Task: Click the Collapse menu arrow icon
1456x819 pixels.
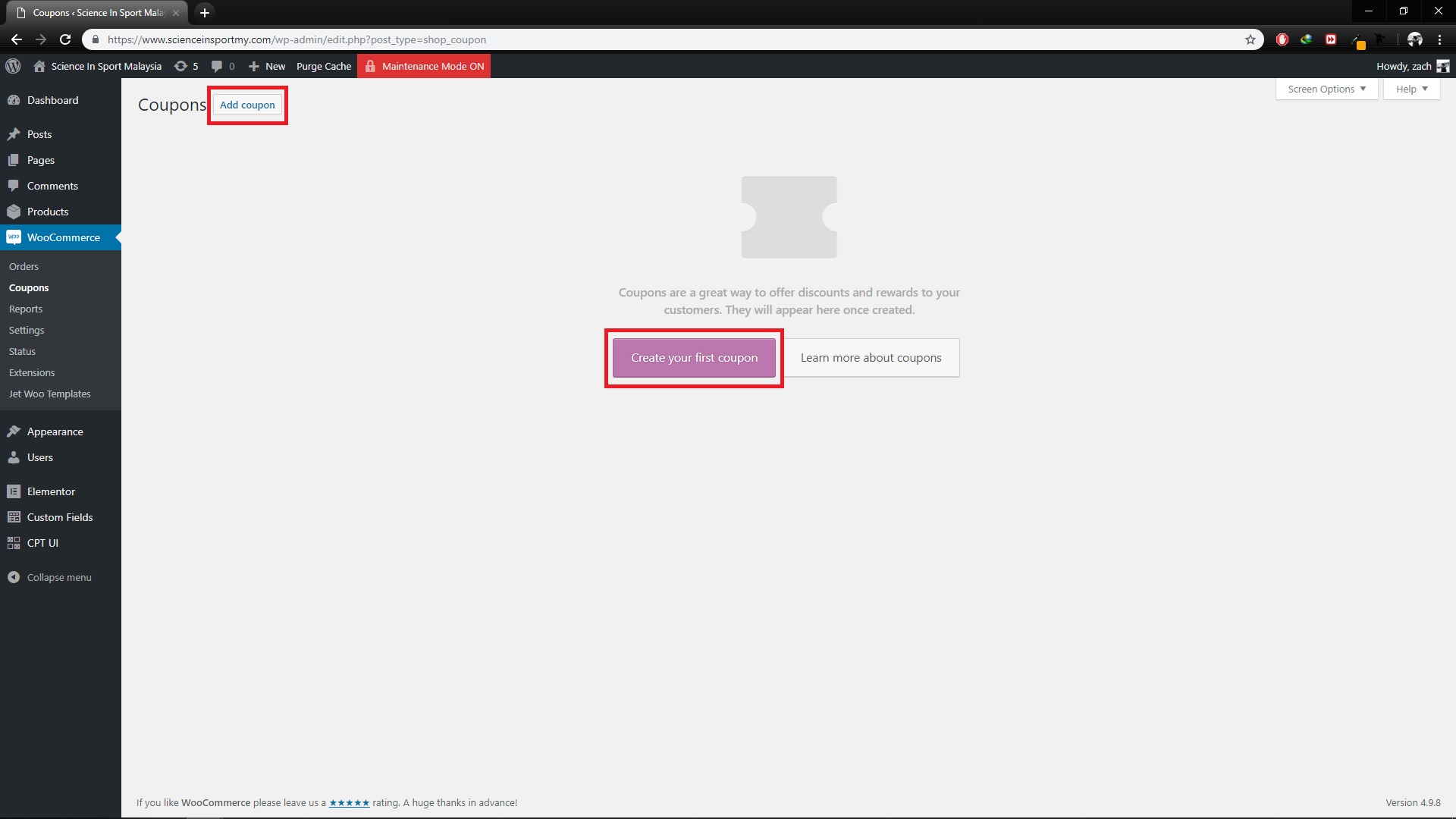Action: 14,577
